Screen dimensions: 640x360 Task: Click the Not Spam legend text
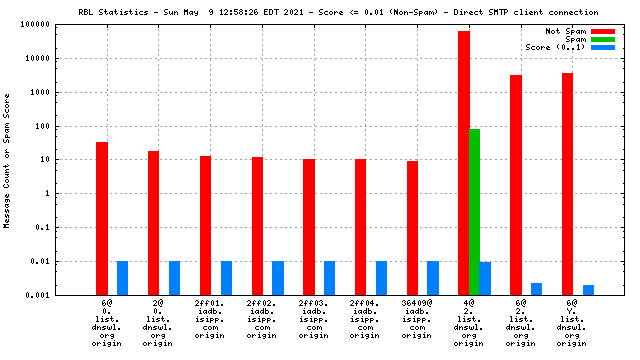pos(566,31)
